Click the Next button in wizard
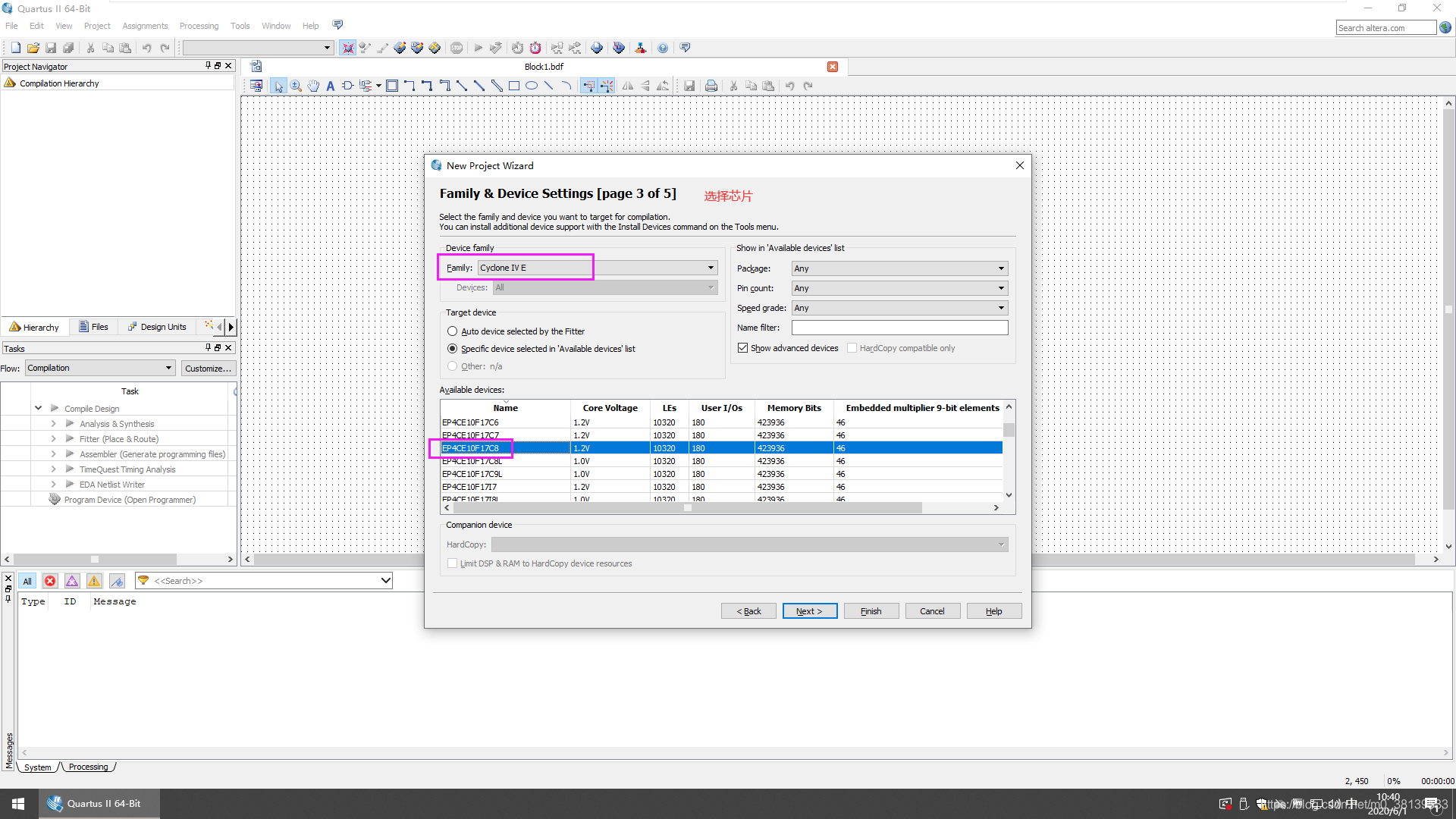The height and width of the screenshot is (819, 1456). pos(809,611)
